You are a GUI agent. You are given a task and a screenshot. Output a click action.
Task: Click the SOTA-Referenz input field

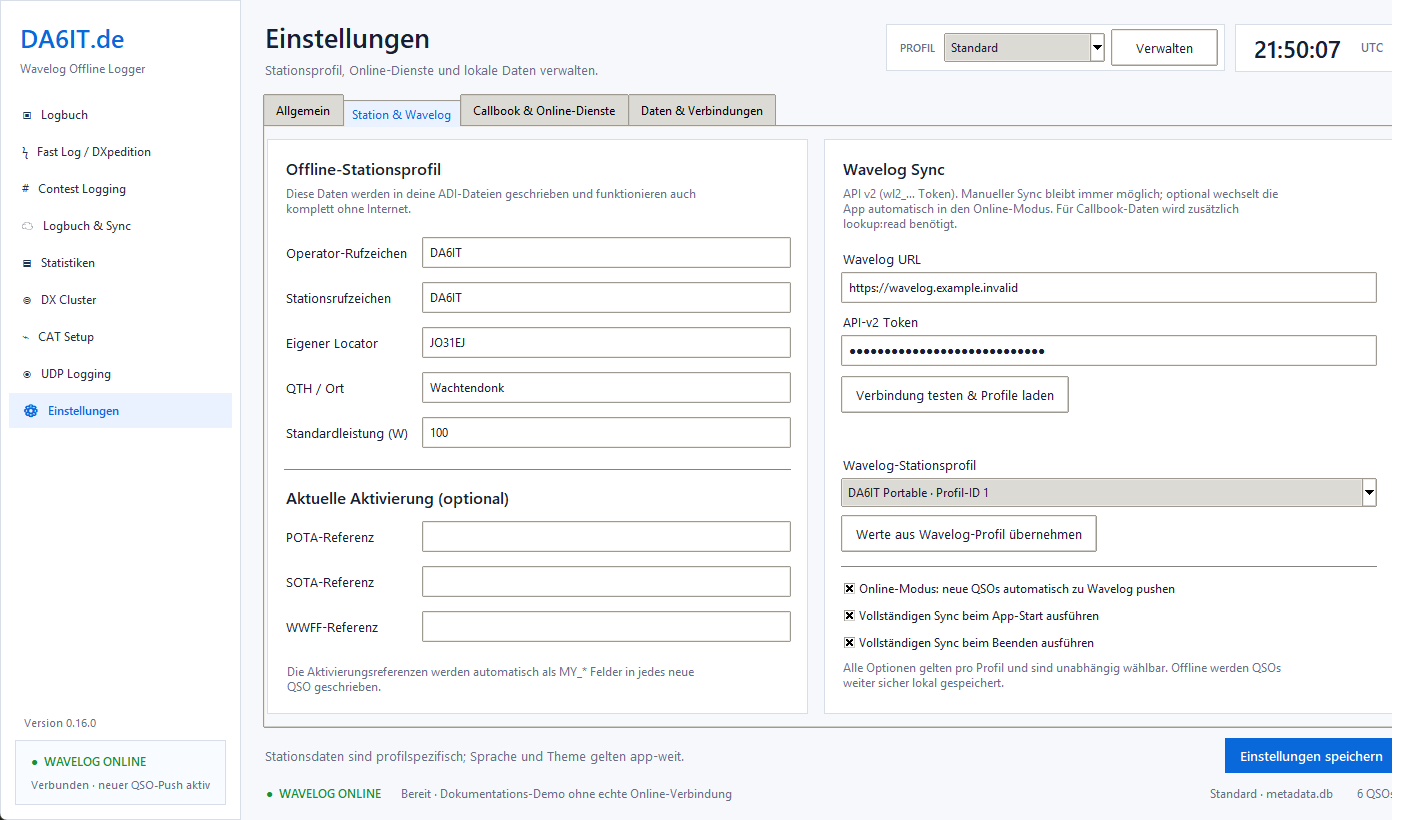[606, 582]
